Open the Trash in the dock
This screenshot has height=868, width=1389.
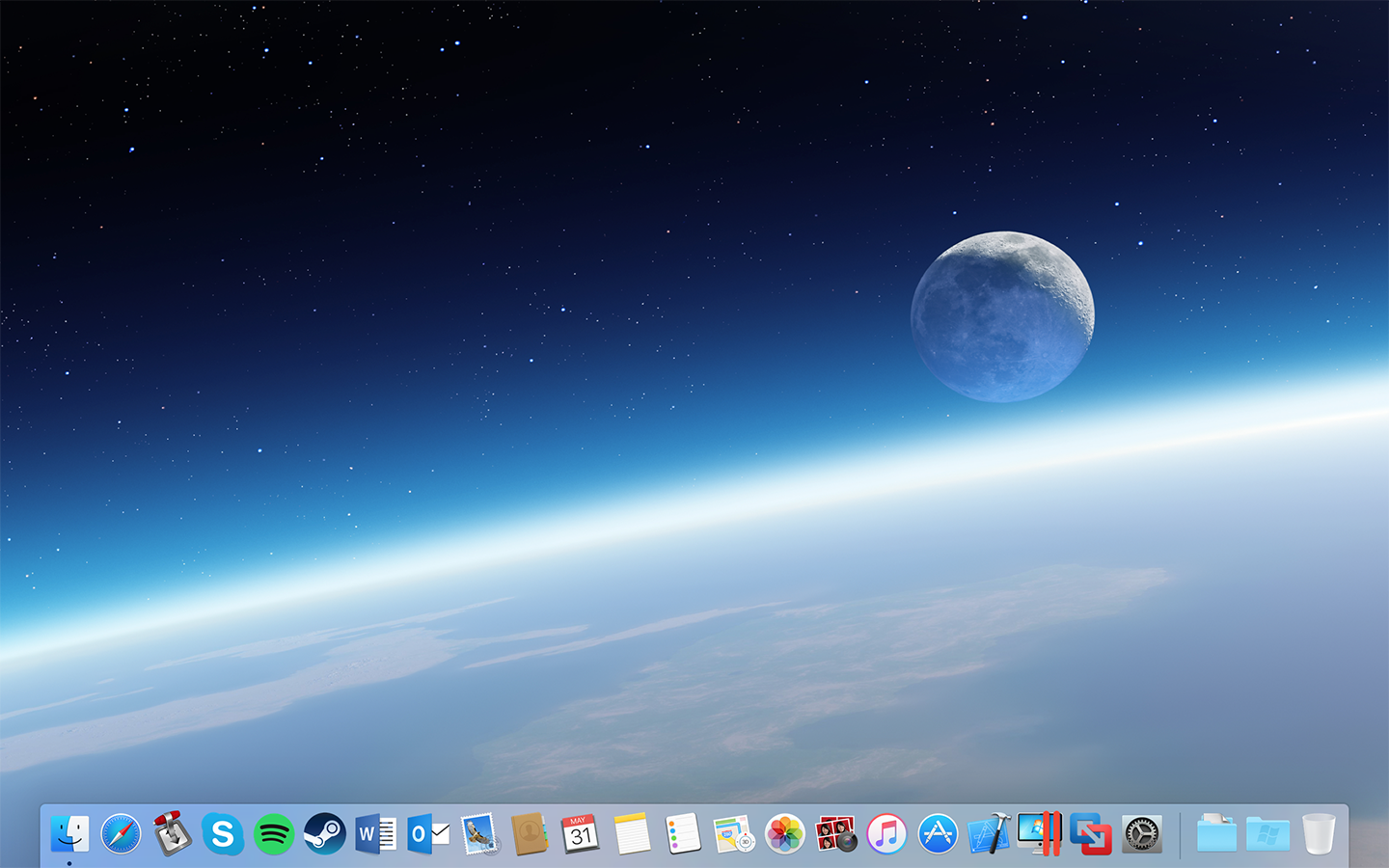click(x=1319, y=833)
